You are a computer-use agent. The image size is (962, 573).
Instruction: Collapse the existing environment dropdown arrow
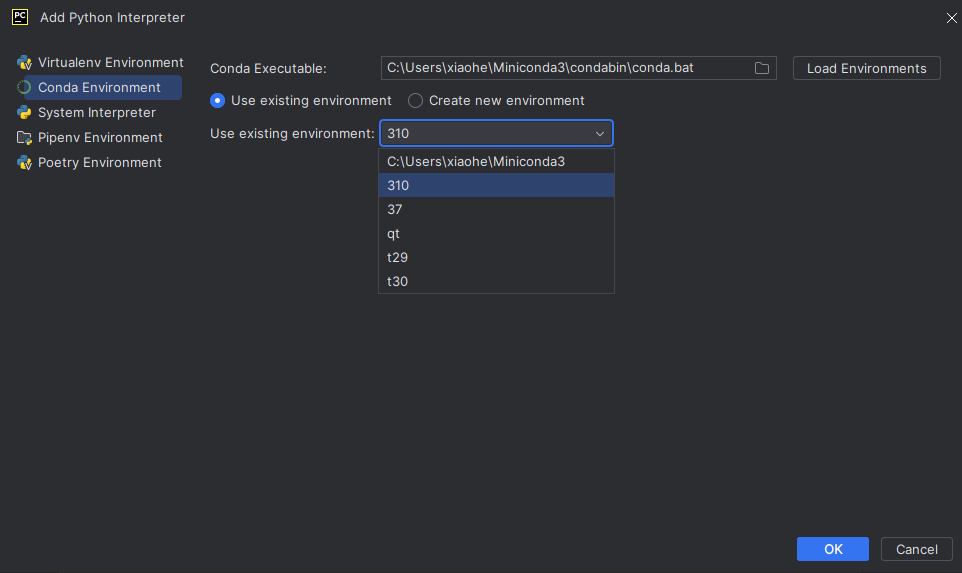pos(599,134)
